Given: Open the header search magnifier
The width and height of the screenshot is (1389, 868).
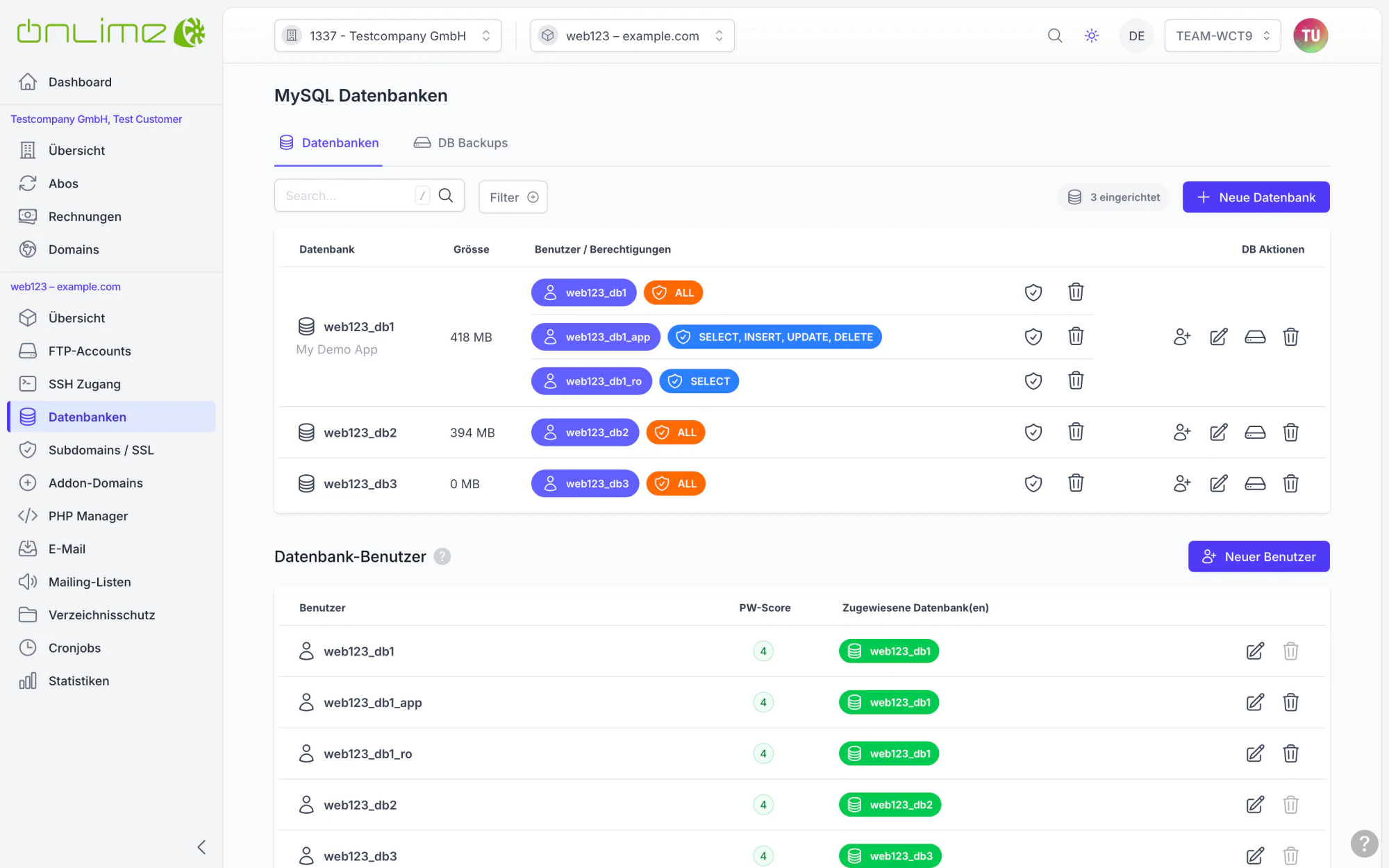Looking at the screenshot, I should [1055, 35].
